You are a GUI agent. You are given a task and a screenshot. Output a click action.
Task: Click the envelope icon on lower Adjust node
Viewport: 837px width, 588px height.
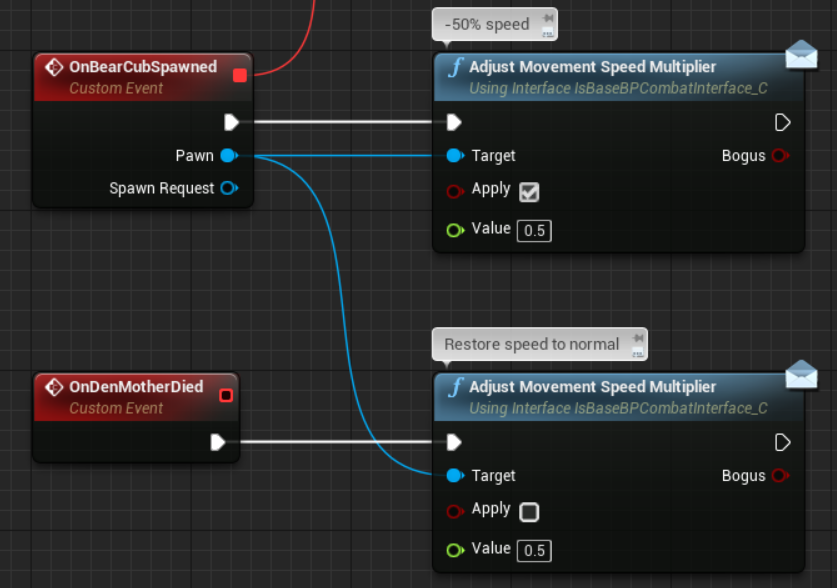(801, 375)
